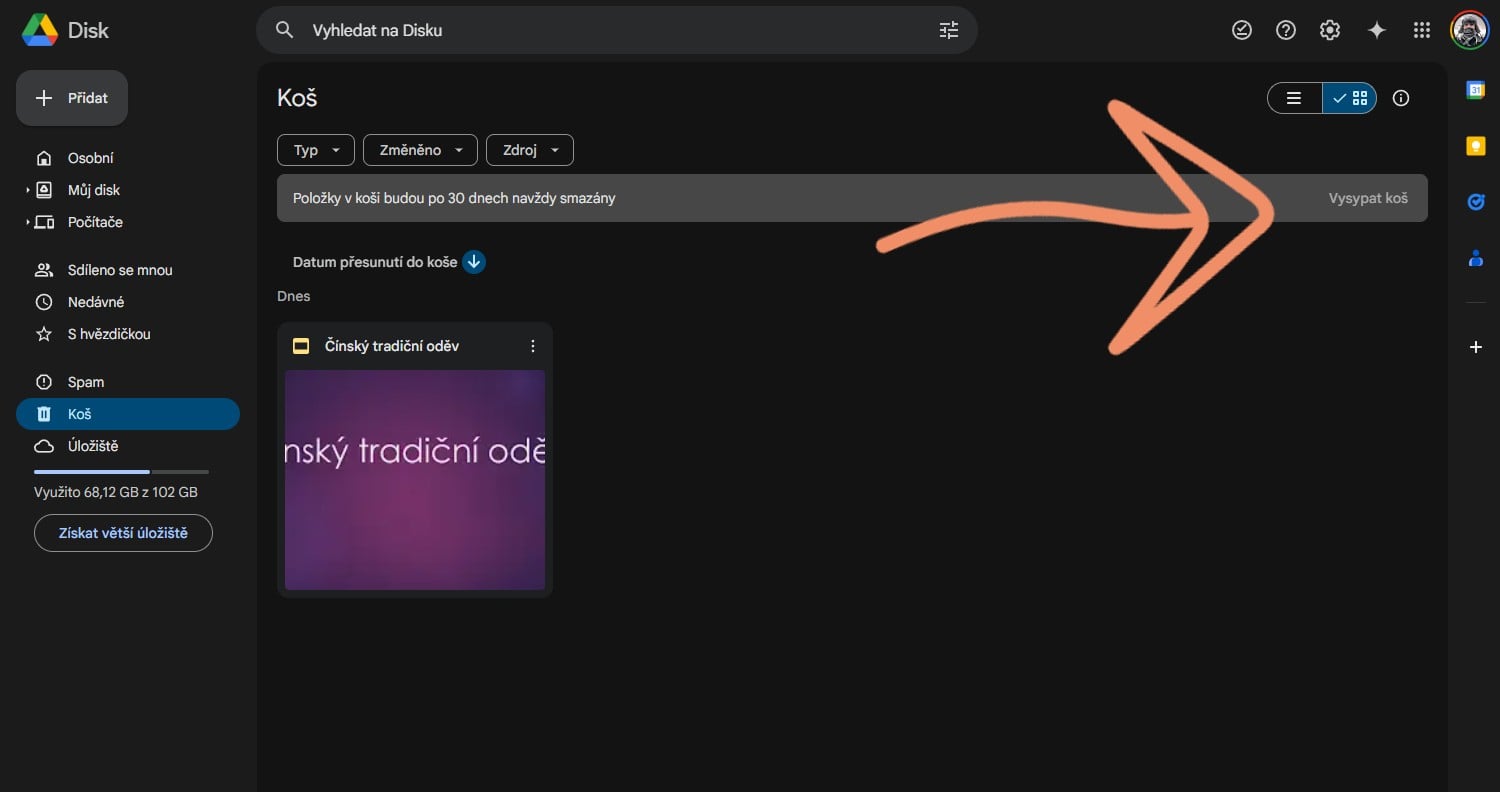Viewport: 1500px width, 792px height.
Task: Open the Google apps grid
Action: [x=1422, y=30]
